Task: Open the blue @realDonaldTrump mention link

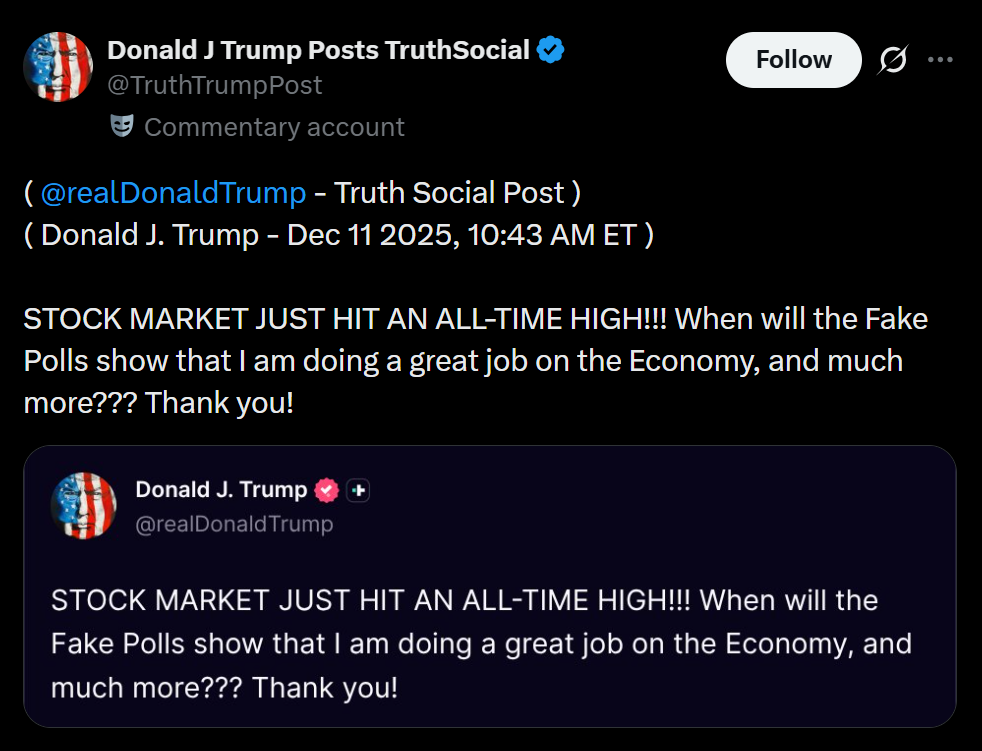Action: (x=173, y=192)
